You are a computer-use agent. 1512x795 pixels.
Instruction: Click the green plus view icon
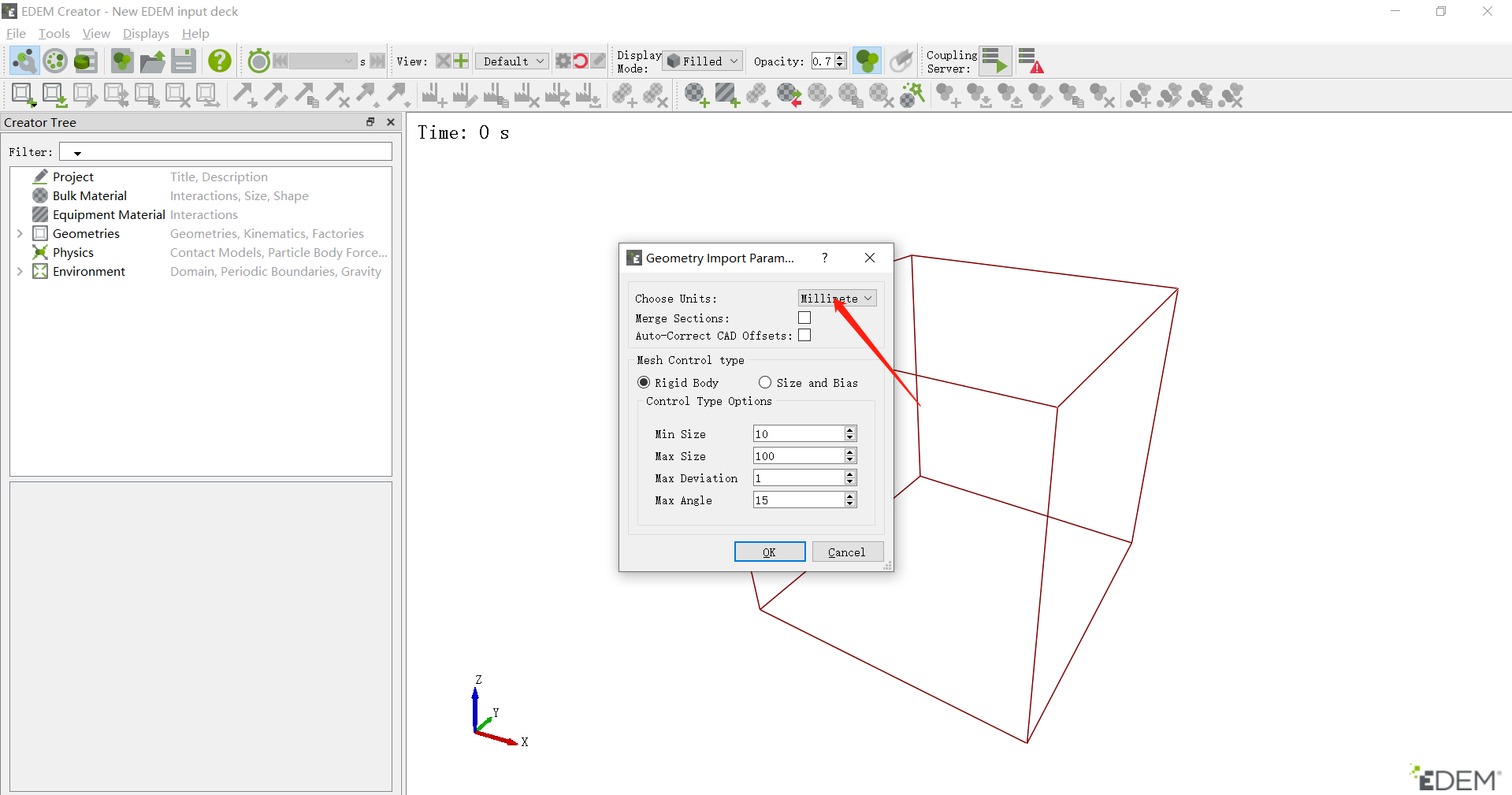click(461, 61)
